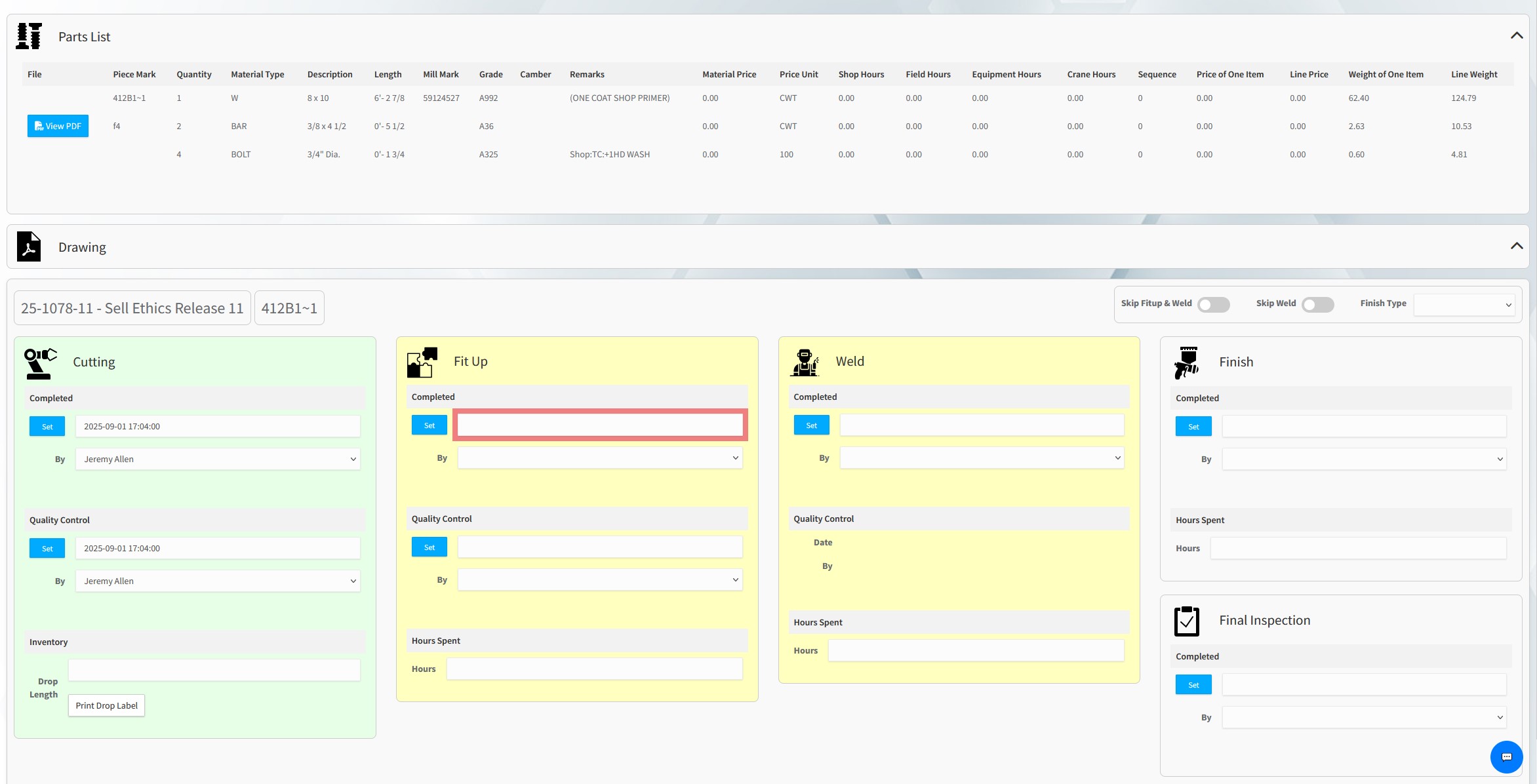Screen dimensions: 1537x784
Task: Open the chat support bubble
Action: (x=1506, y=757)
